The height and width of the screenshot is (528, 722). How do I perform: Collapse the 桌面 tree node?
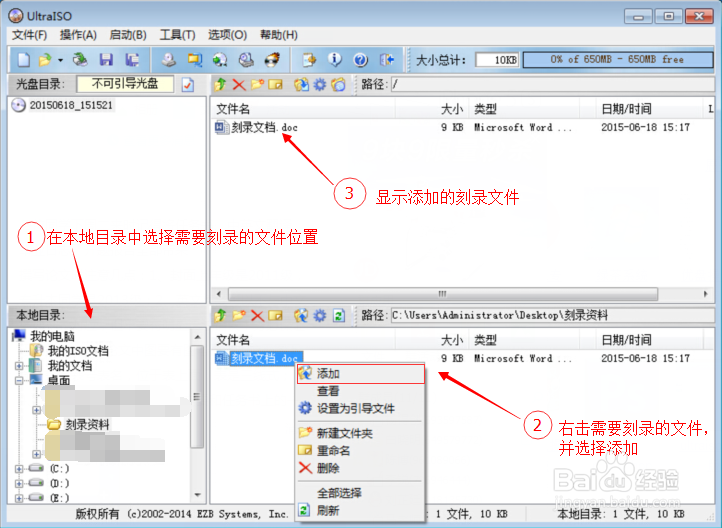[x=19, y=381]
